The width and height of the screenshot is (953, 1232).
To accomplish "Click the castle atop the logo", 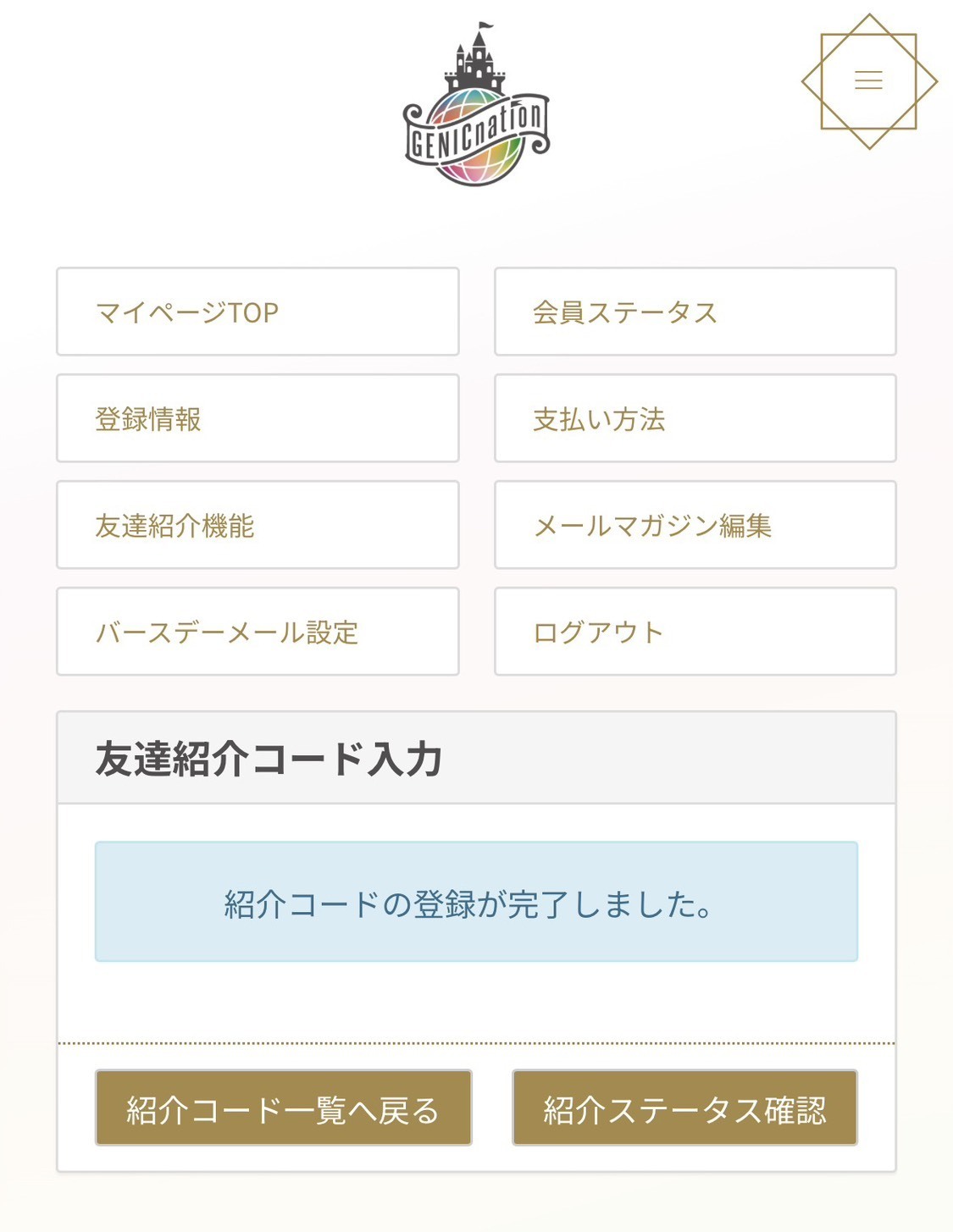I will 475,59.
